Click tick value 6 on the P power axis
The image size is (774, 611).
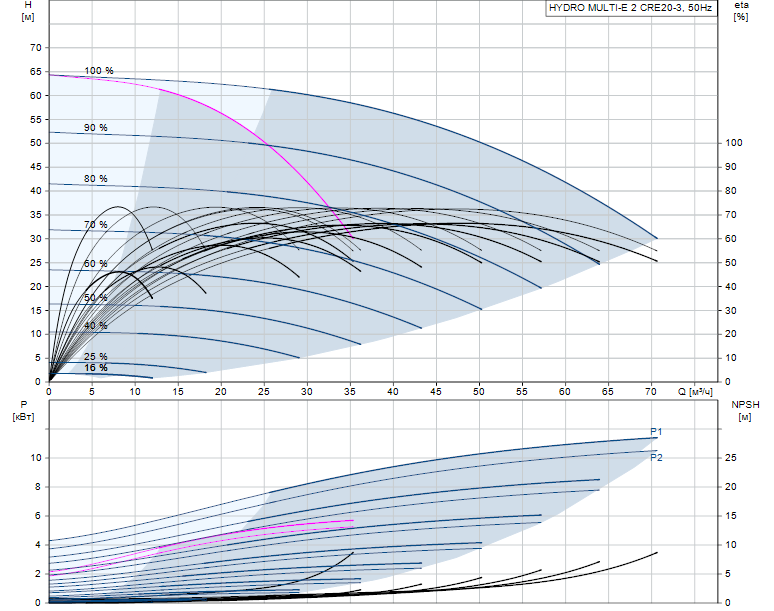39,516
